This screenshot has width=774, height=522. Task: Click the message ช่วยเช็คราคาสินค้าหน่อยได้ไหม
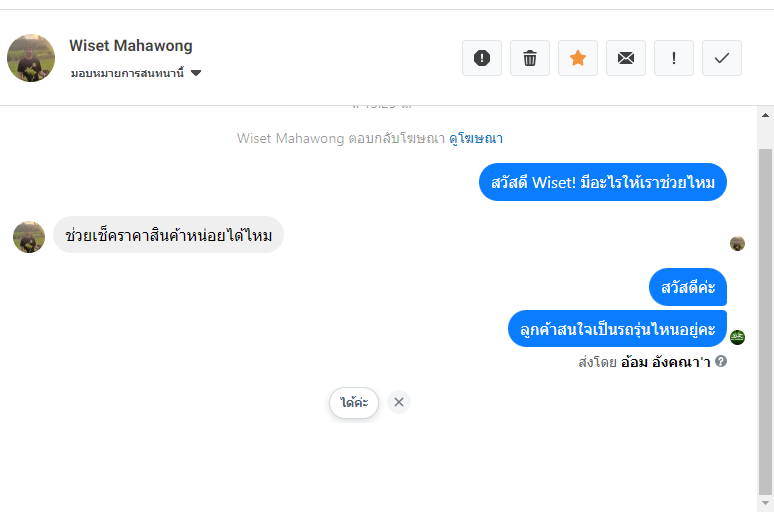click(168, 235)
